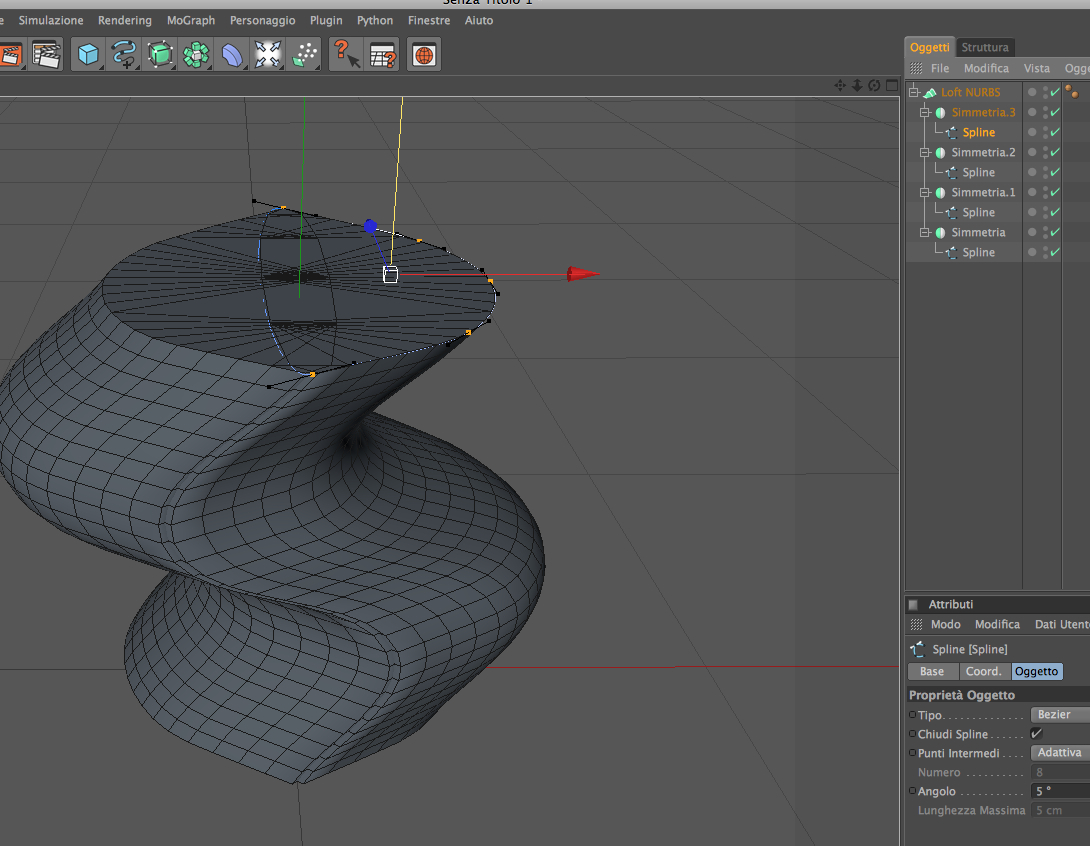Click the render settings clapperboard icon
Screen dimensions: 1090x846
click(45, 54)
